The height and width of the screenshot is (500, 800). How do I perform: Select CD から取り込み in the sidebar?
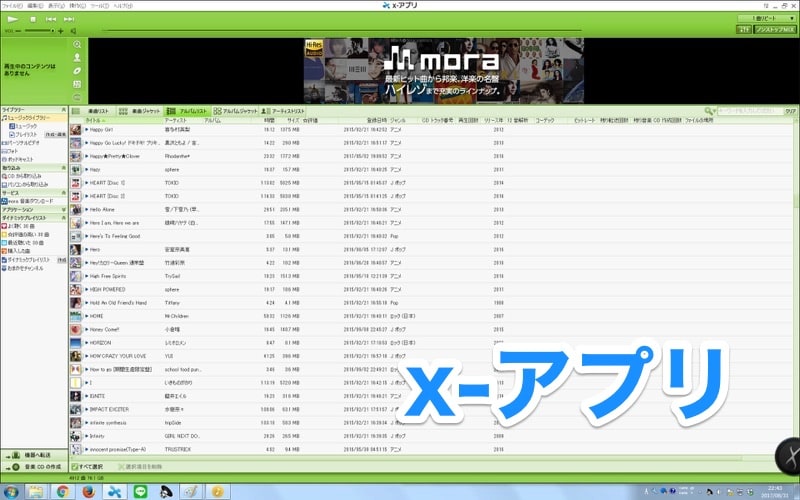[x=26, y=176]
